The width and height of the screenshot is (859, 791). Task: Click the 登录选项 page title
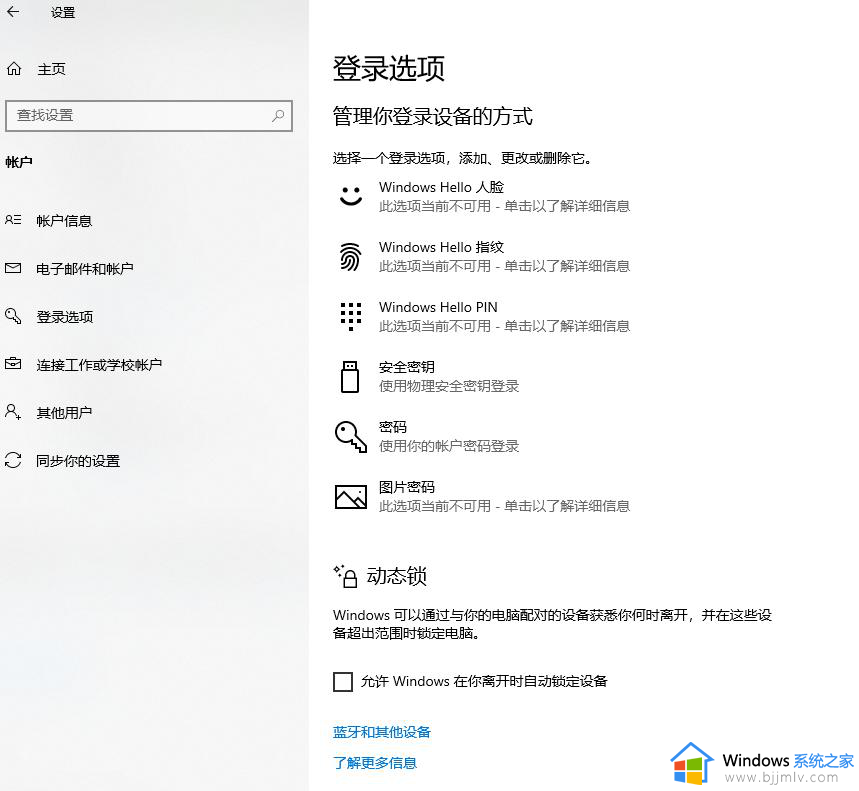pyautogui.click(x=389, y=68)
